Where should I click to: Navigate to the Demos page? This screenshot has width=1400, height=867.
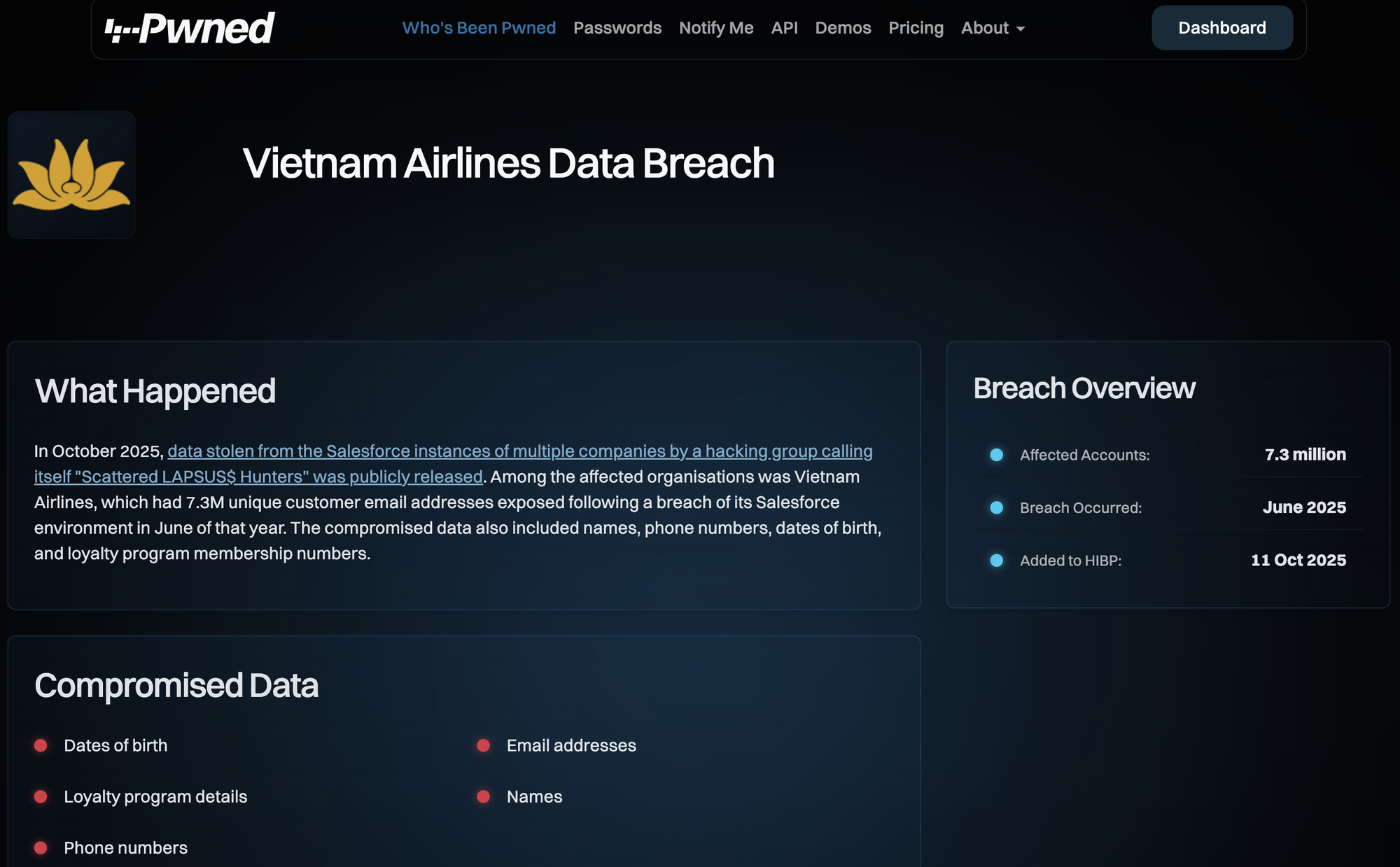[843, 28]
